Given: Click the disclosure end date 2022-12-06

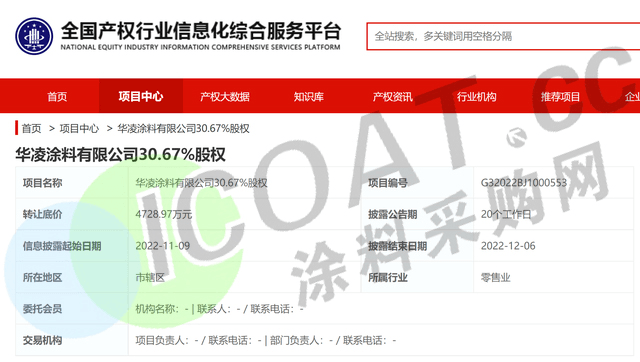Looking at the screenshot, I should [508, 246].
